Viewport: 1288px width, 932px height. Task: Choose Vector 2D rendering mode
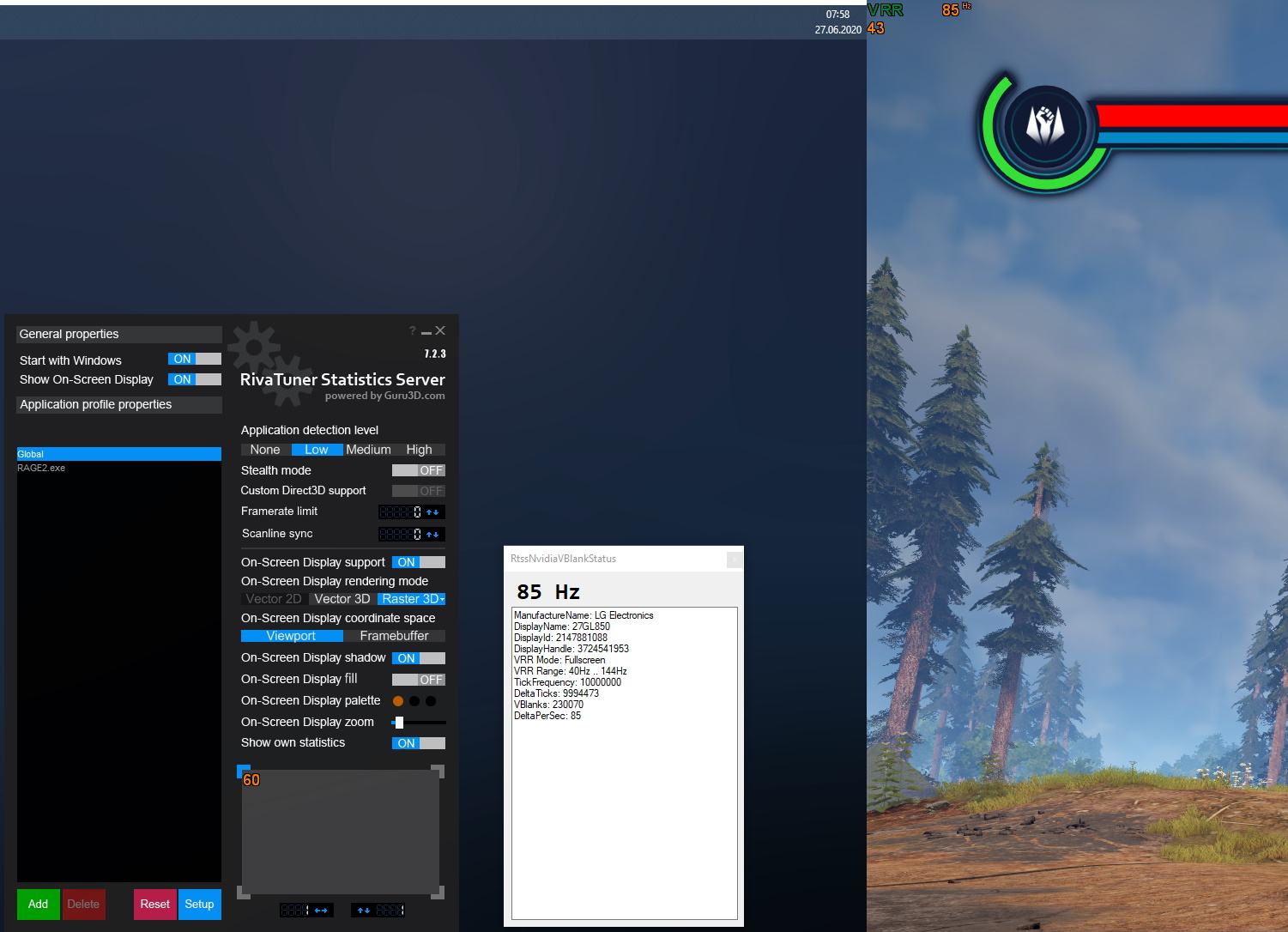click(274, 599)
